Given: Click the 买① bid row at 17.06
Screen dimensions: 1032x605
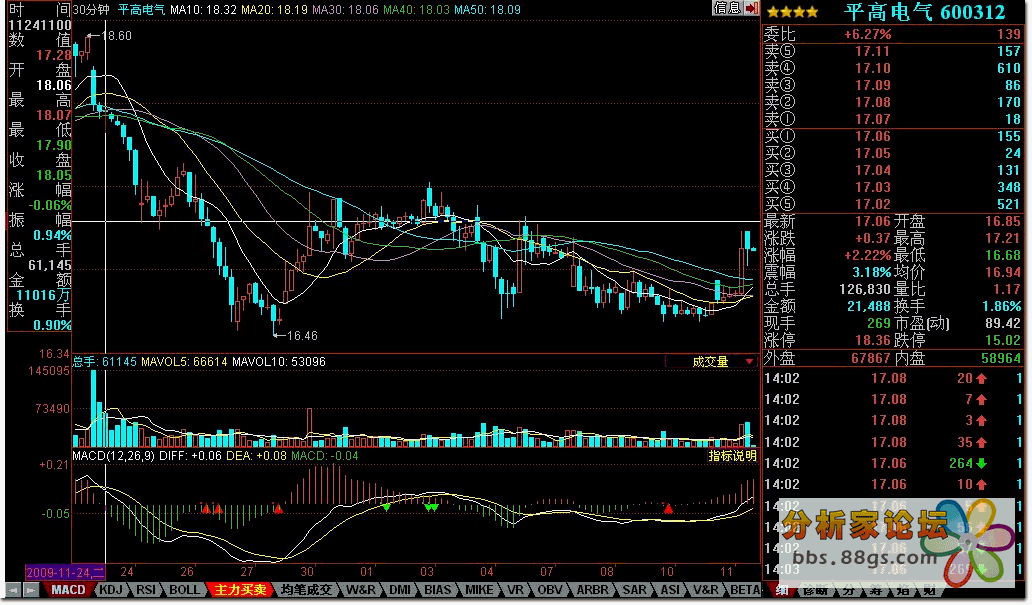Looking at the screenshot, I should pos(892,136).
